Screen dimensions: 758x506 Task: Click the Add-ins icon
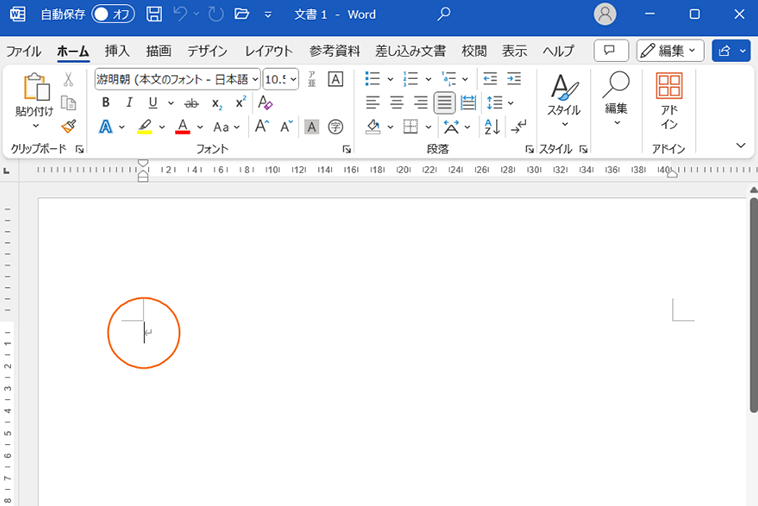point(669,101)
